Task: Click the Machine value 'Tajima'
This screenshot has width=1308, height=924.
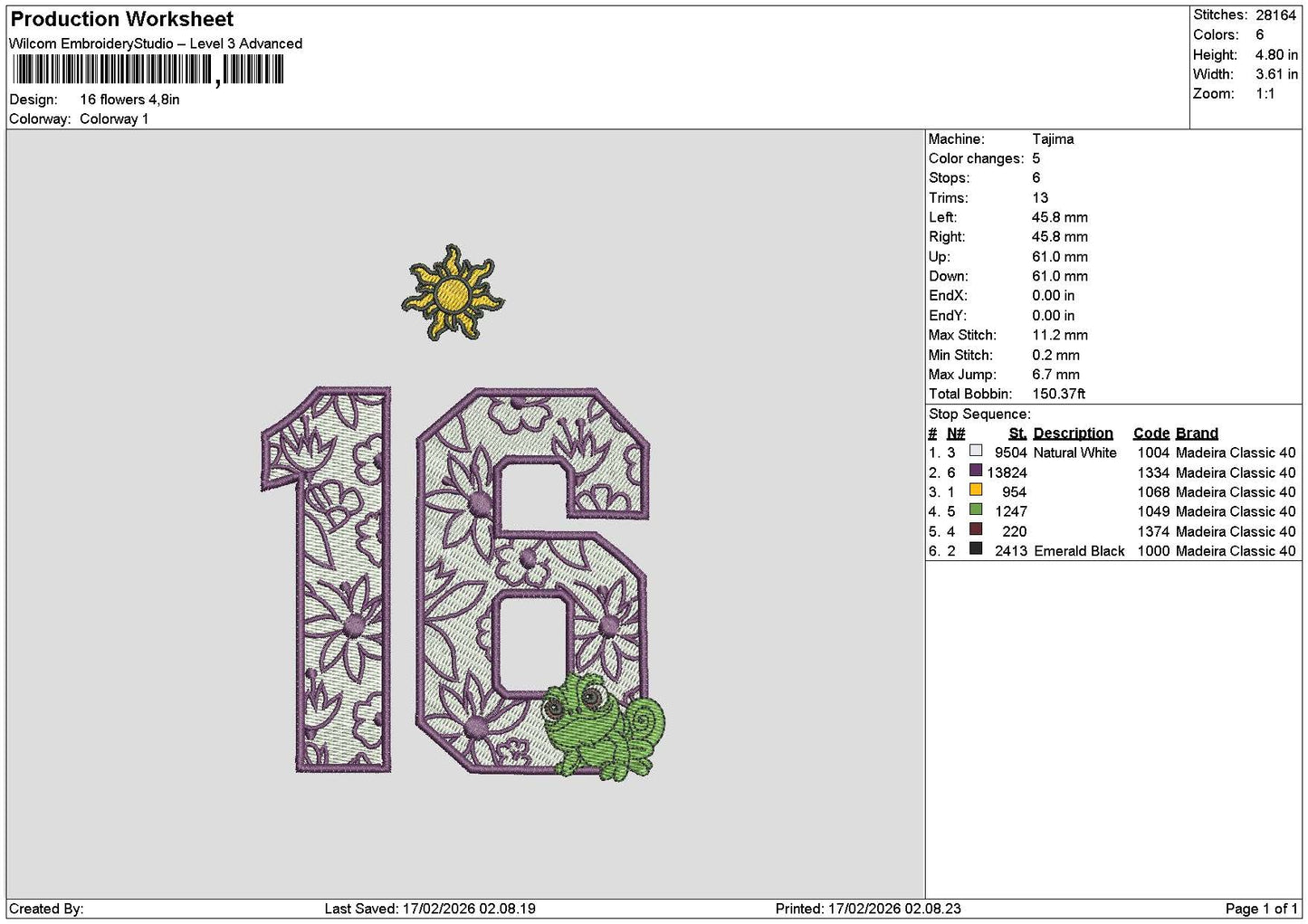Action: click(1053, 138)
